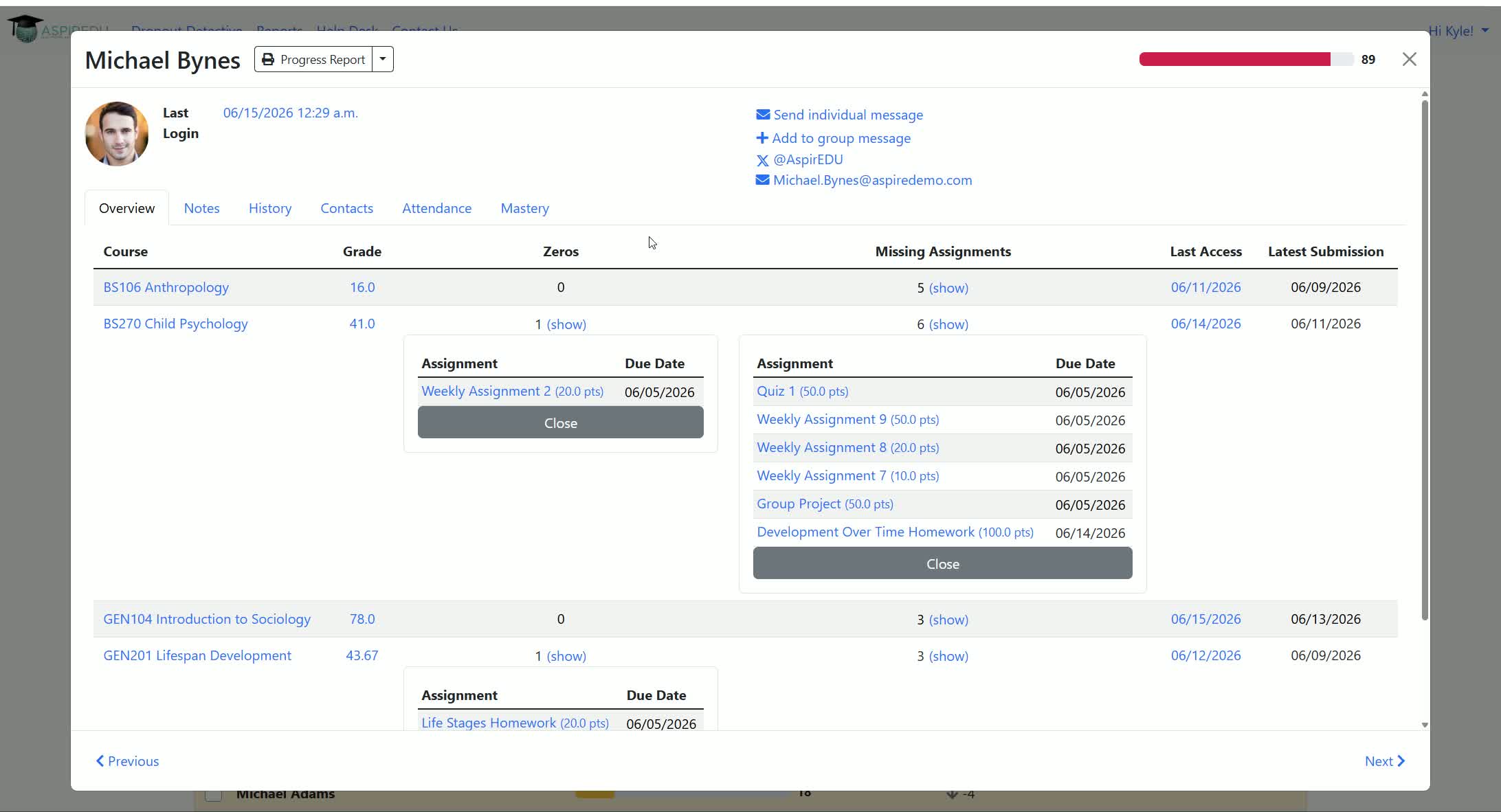Open the @AspirEDU profile link
The height and width of the screenshot is (812, 1501).
[x=808, y=159]
